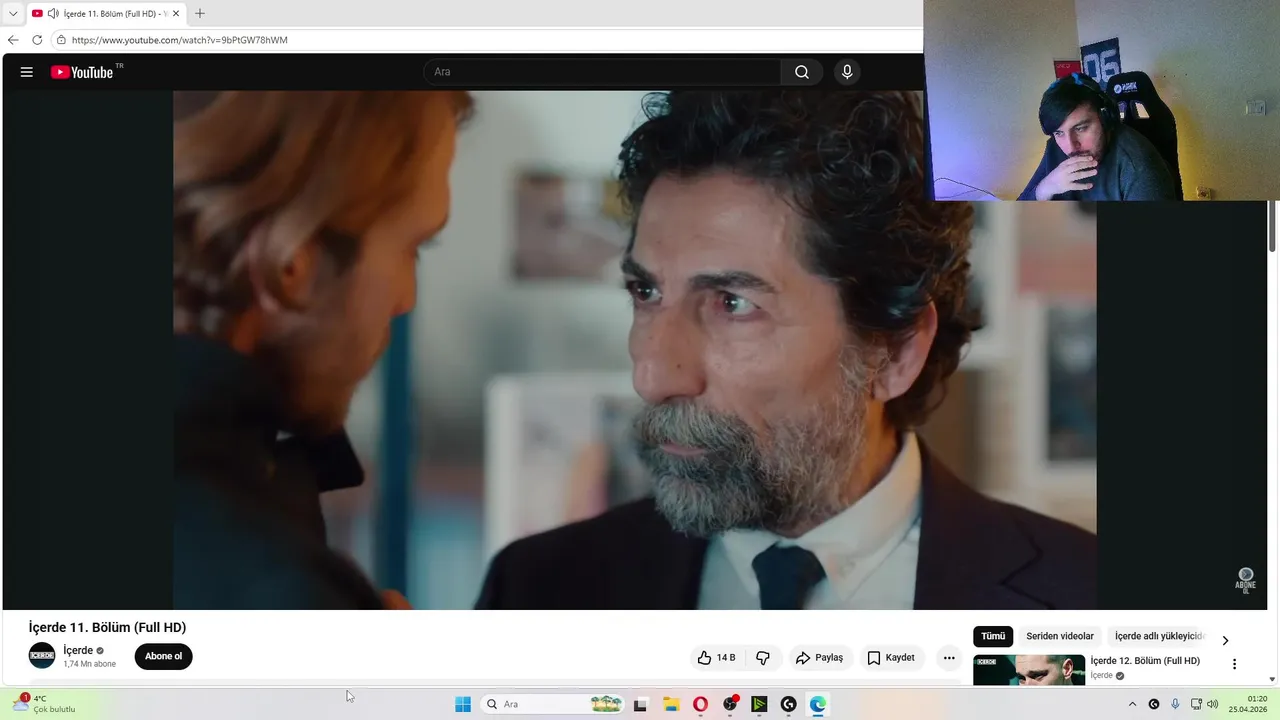The width and height of the screenshot is (1280, 720).
Task: Go to YouTube home via logo
Action: point(82,72)
